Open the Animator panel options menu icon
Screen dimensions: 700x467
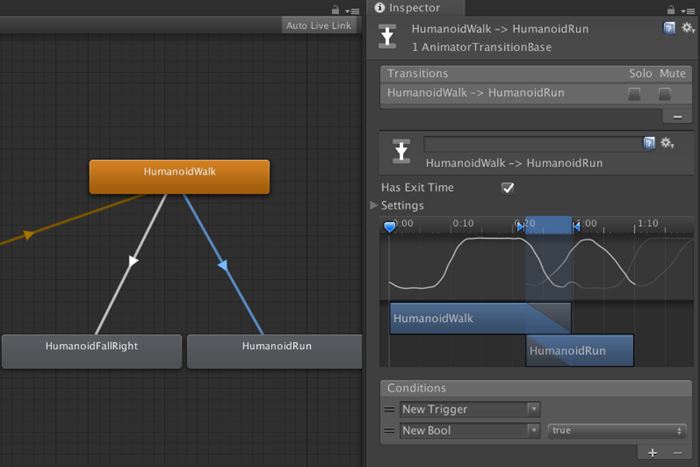(352, 9)
